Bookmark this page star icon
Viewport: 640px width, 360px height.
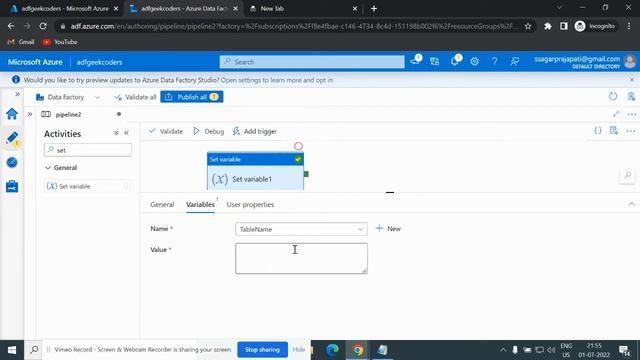coord(528,26)
